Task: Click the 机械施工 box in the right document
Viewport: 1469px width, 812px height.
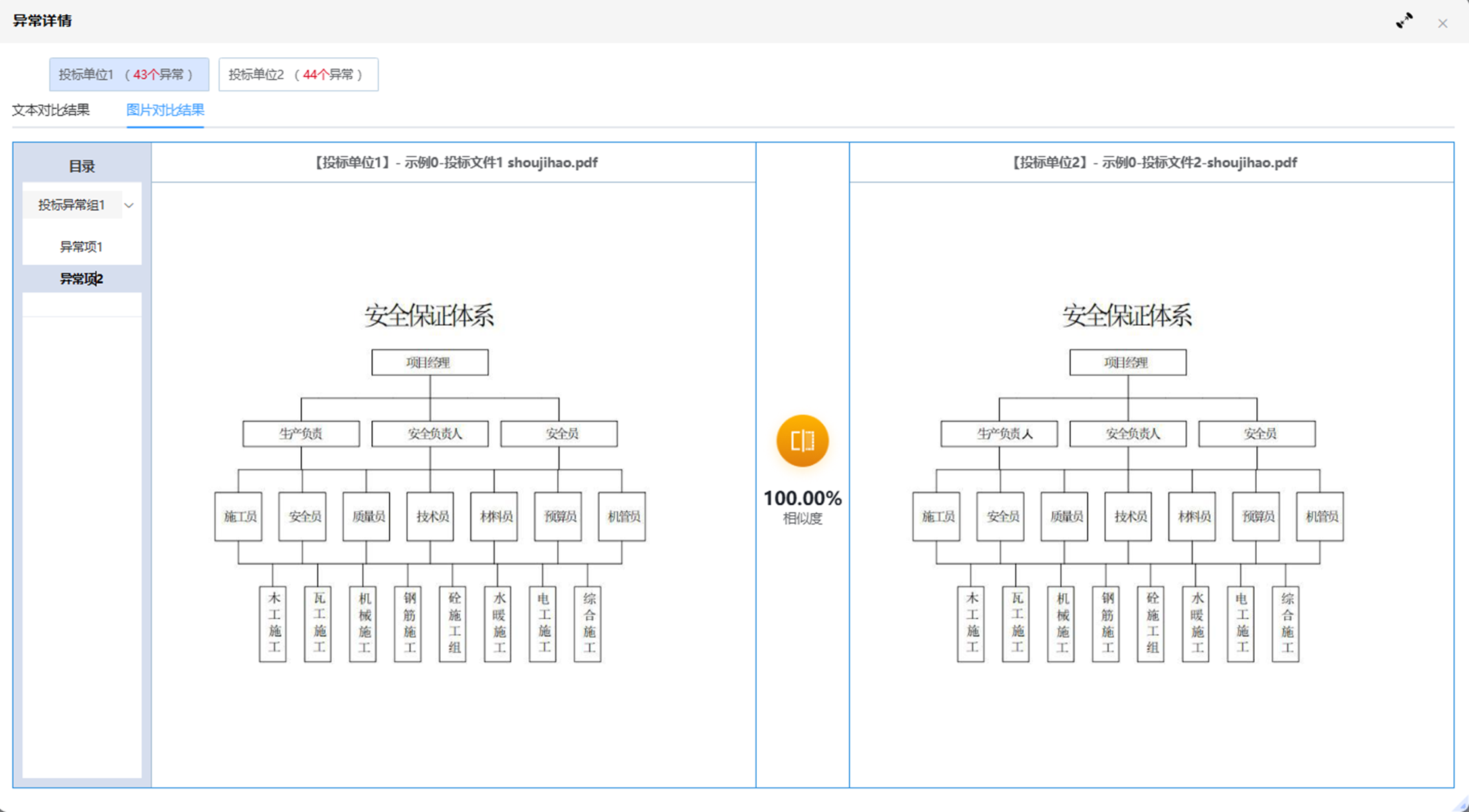Action: 1061,624
